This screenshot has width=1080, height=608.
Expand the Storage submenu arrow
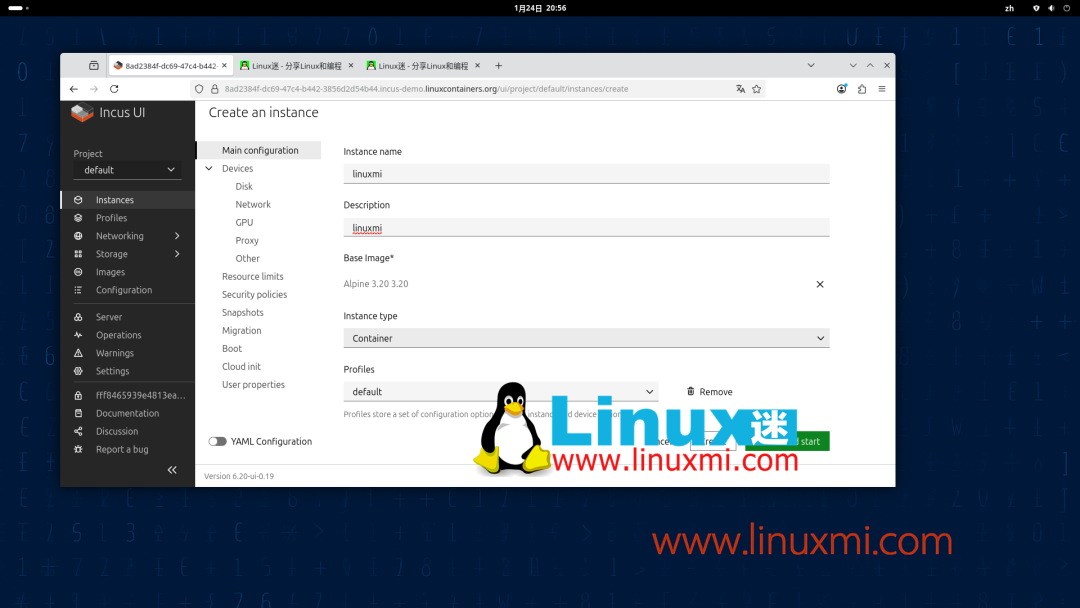tap(178, 254)
